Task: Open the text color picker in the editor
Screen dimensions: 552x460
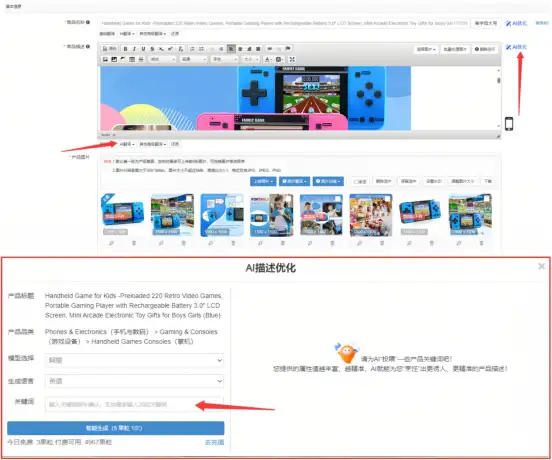Action: click(268, 59)
